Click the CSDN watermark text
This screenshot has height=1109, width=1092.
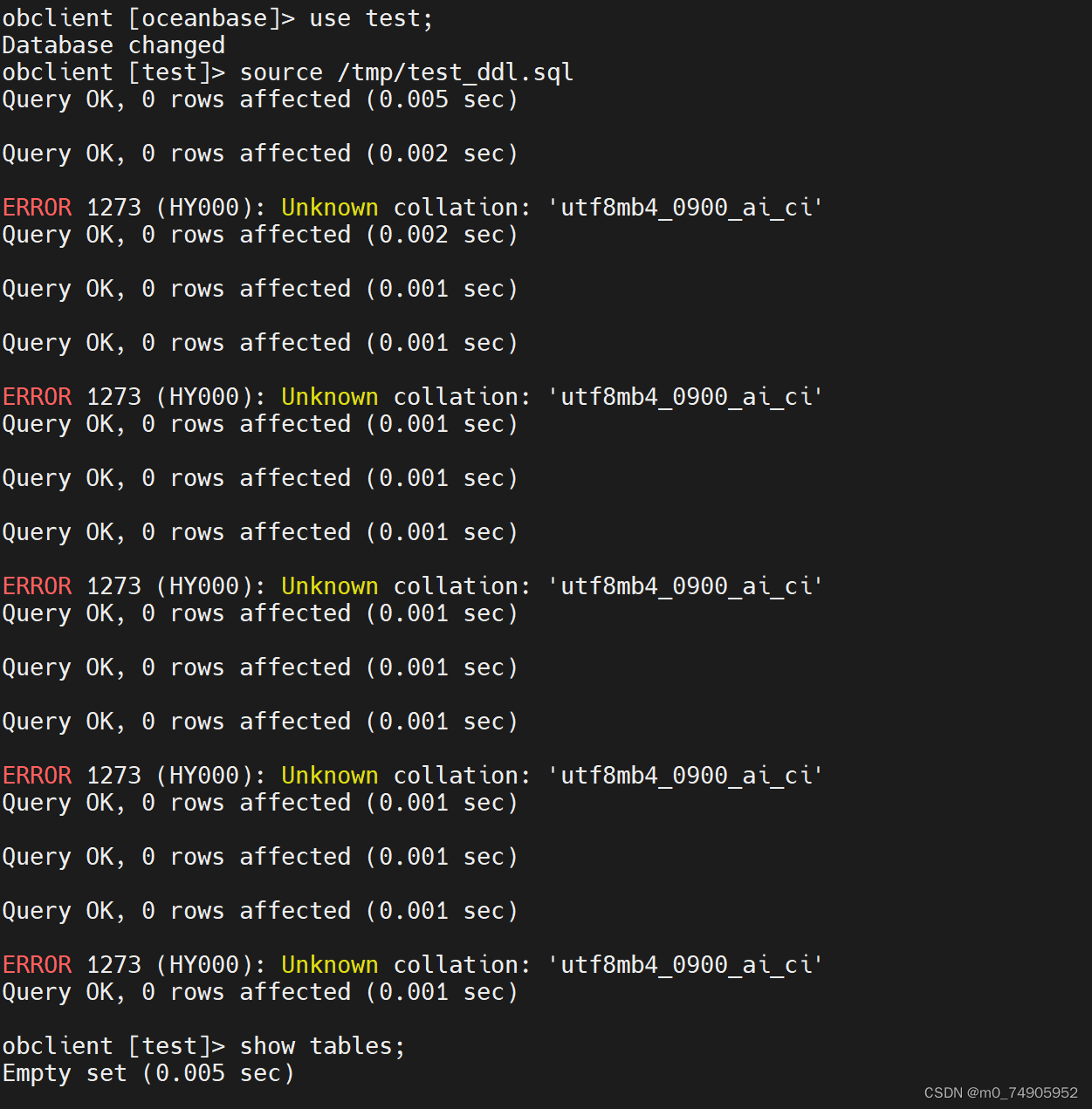coord(943,1092)
